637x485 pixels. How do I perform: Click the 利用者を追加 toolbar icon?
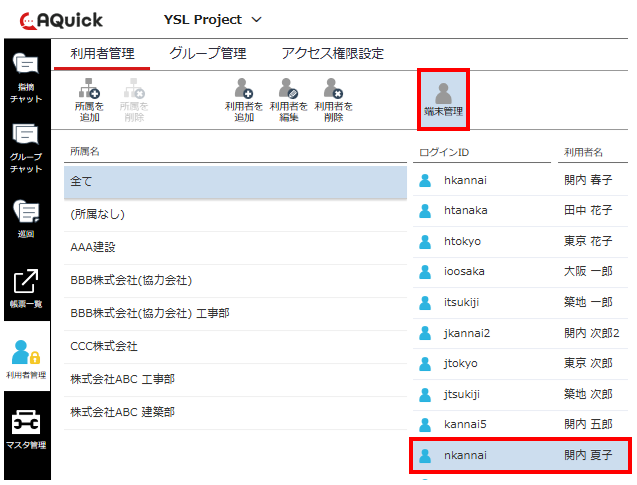pyautogui.click(x=243, y=101)
